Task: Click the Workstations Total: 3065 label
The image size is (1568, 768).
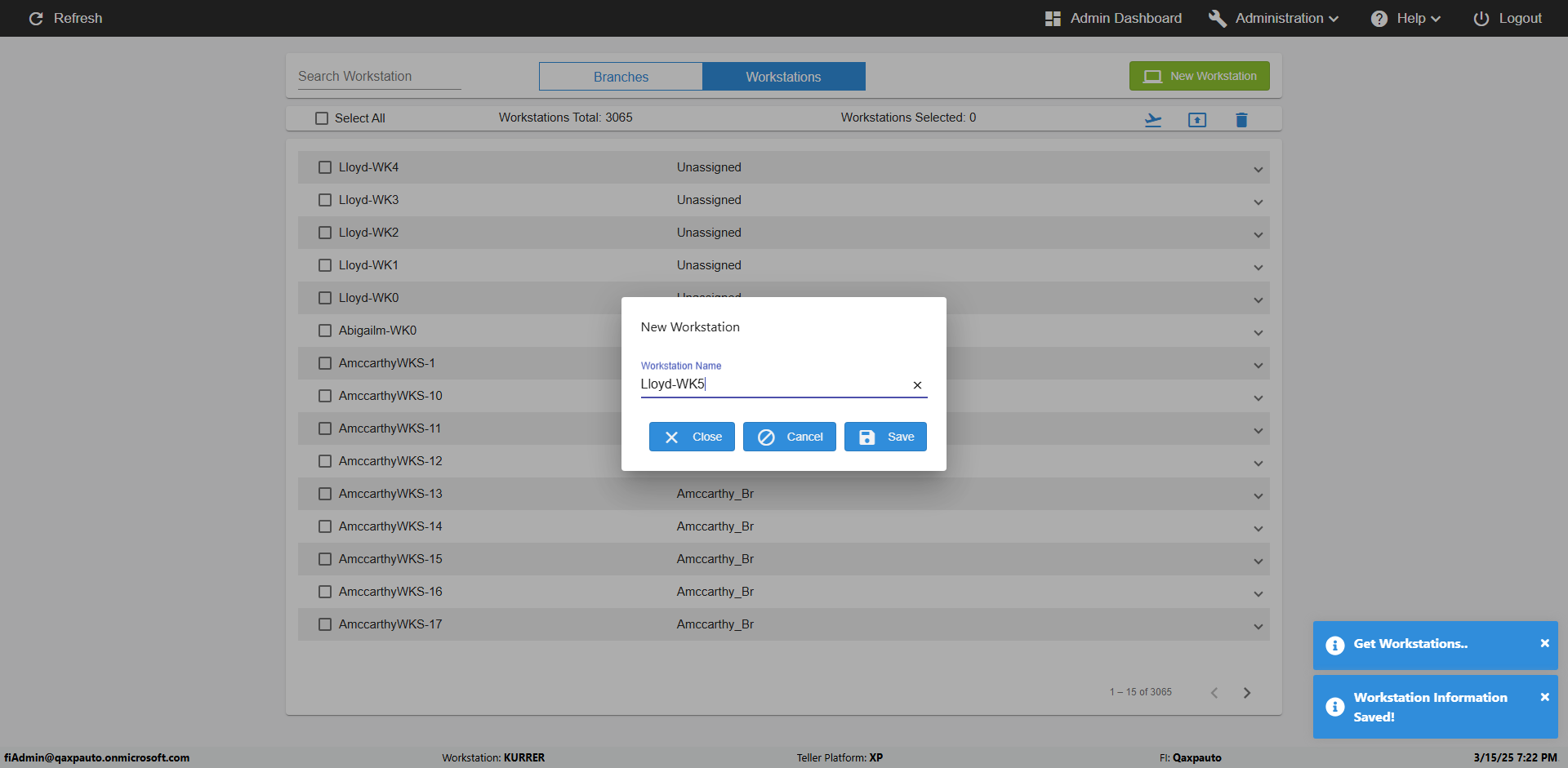Action: 566,118
